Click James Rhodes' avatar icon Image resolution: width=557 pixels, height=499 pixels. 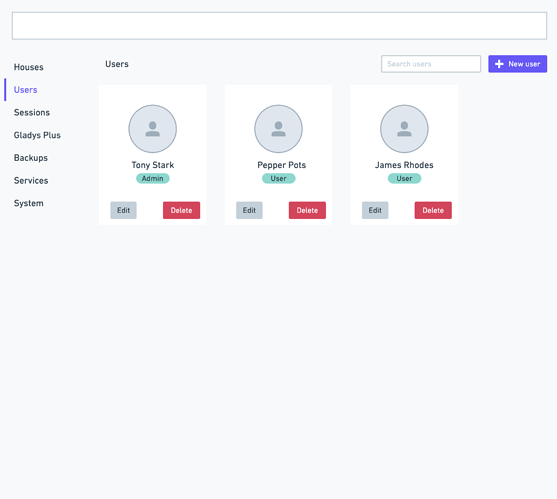point(404,129)
